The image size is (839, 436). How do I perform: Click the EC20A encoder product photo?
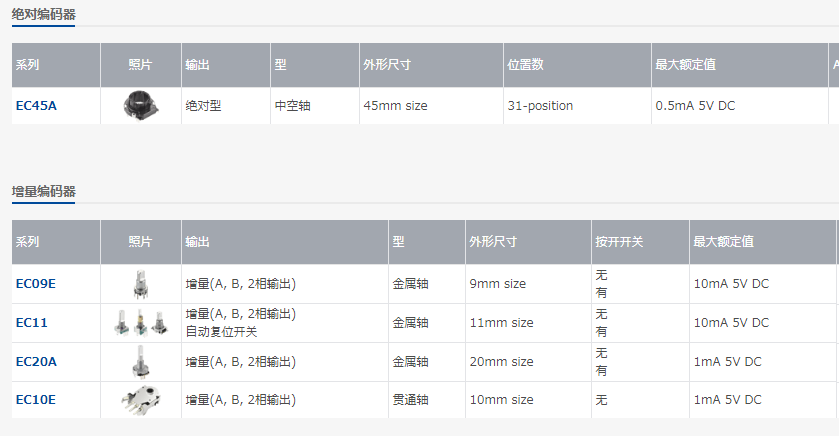(x=140, y=362)
